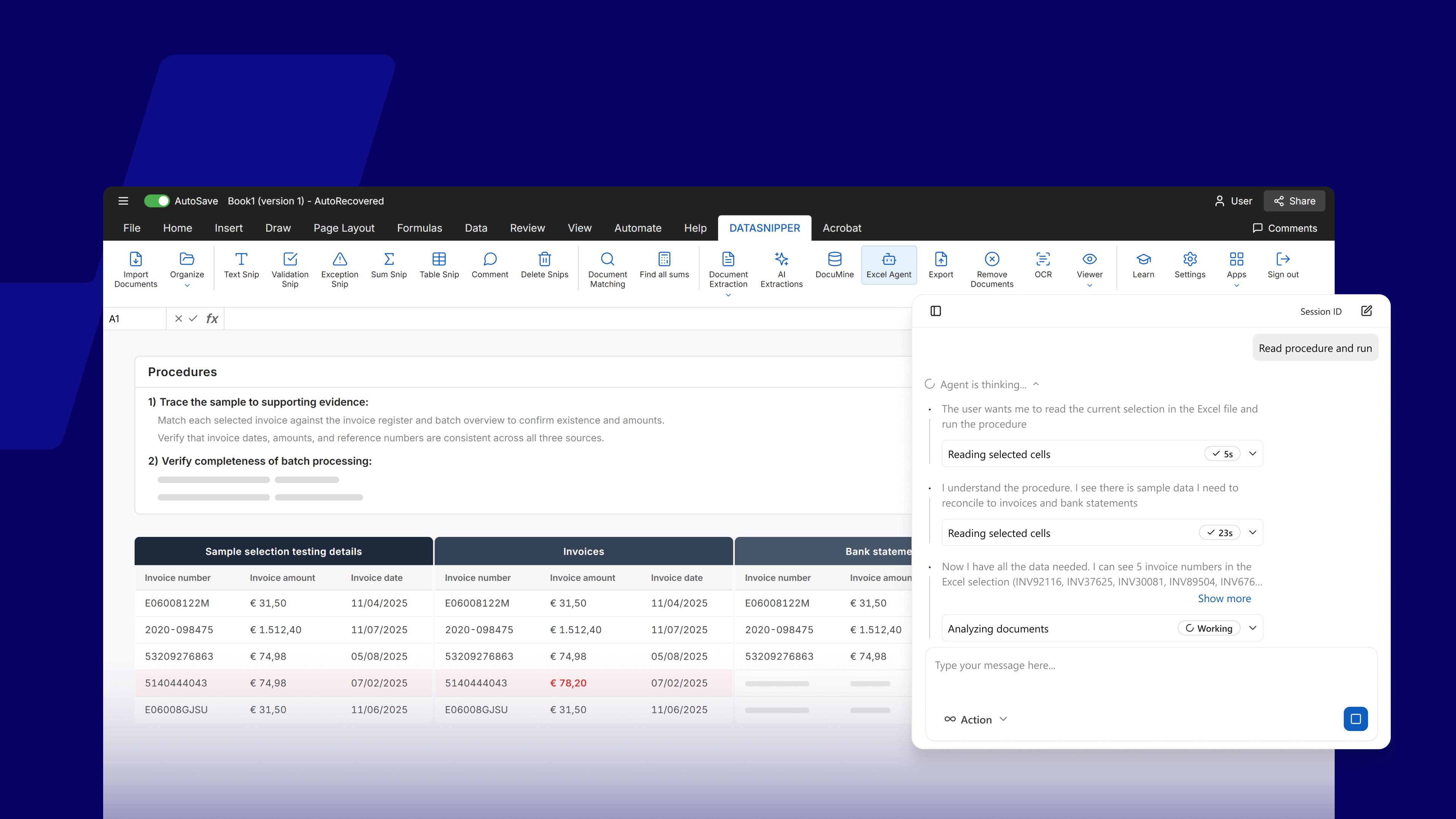
Task: Click the Share button
Action: [x=1294, y=201]
